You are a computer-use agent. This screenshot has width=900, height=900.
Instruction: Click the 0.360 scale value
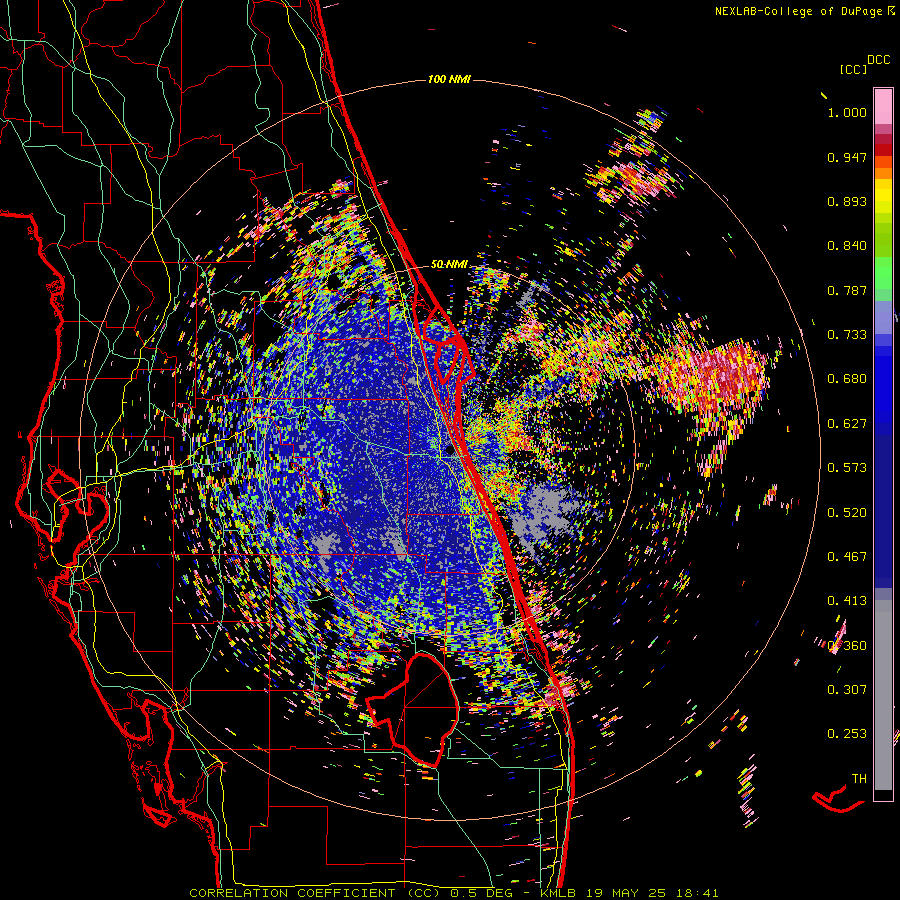pyautogui.click(x=847, y=646)
